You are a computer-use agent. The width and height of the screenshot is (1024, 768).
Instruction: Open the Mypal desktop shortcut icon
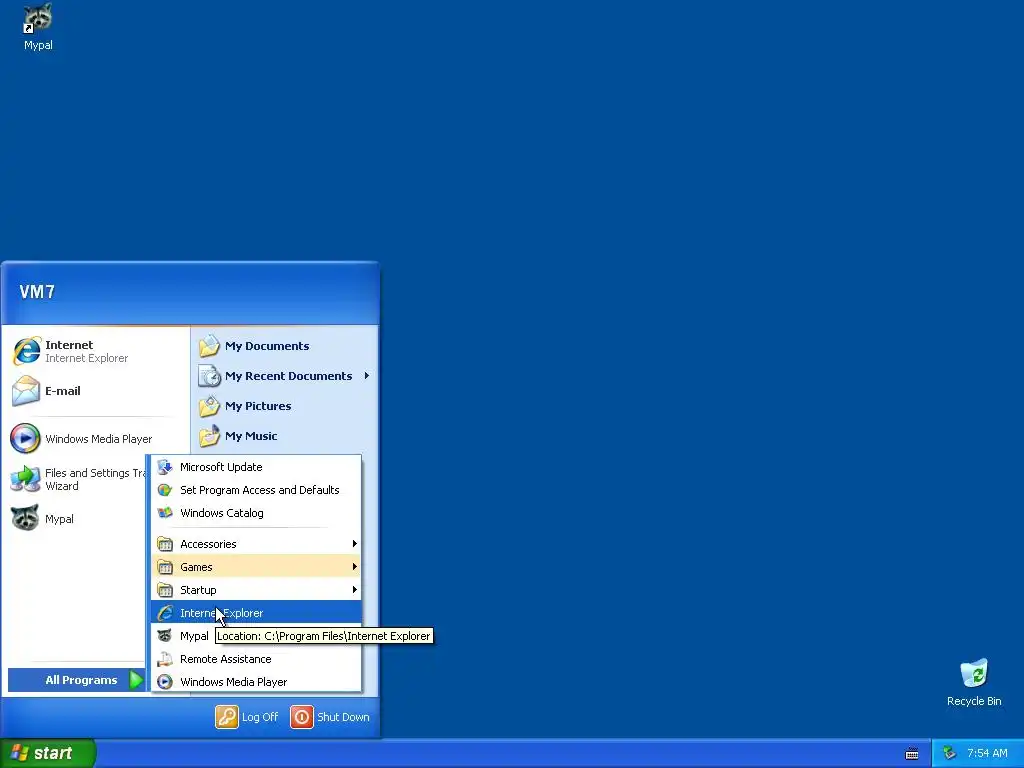point(38,18)
